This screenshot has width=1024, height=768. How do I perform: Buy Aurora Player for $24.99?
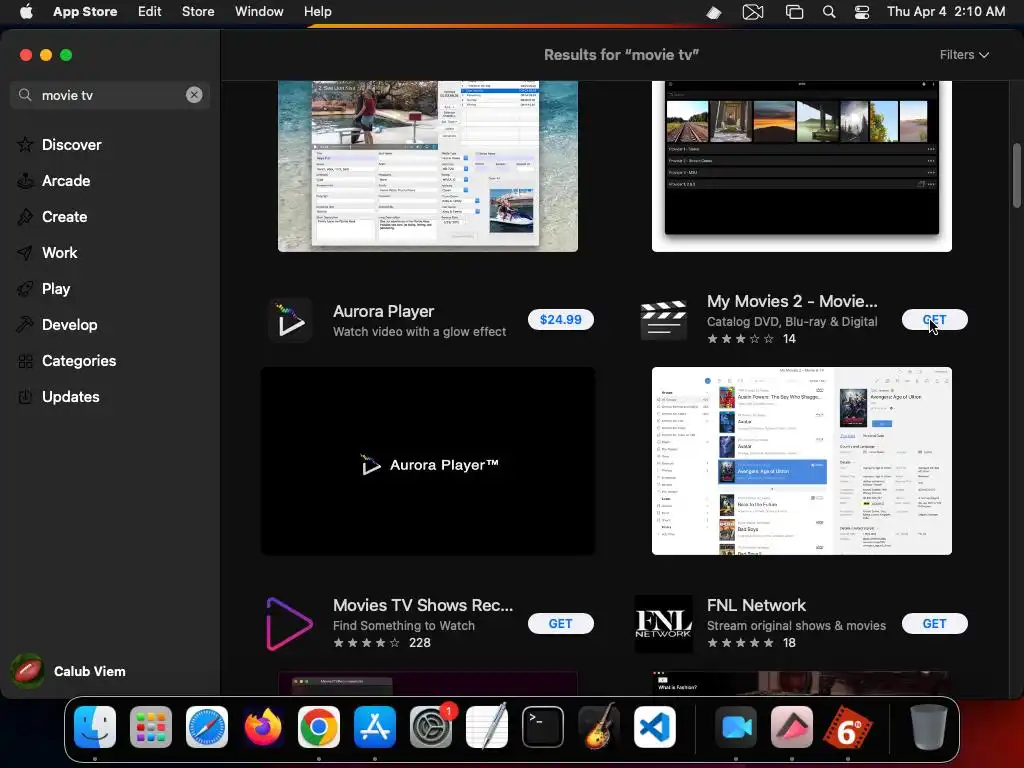tap(560, 319)
